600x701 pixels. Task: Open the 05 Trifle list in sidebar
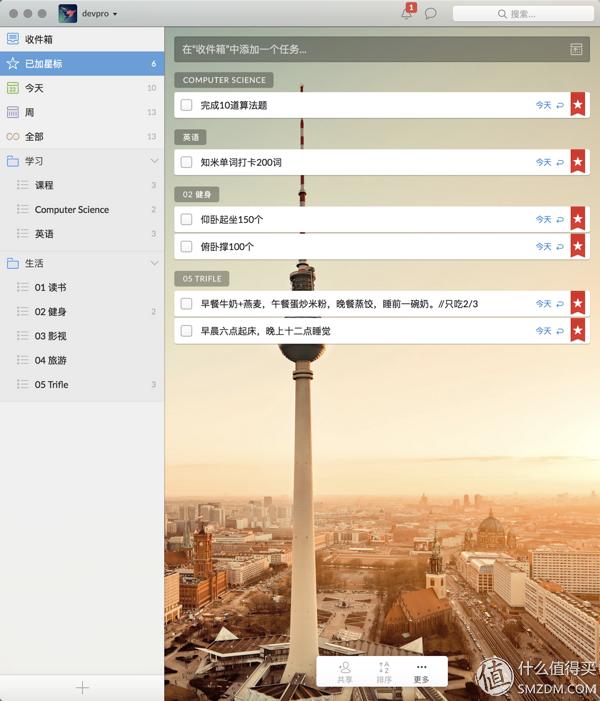point(82,384)
